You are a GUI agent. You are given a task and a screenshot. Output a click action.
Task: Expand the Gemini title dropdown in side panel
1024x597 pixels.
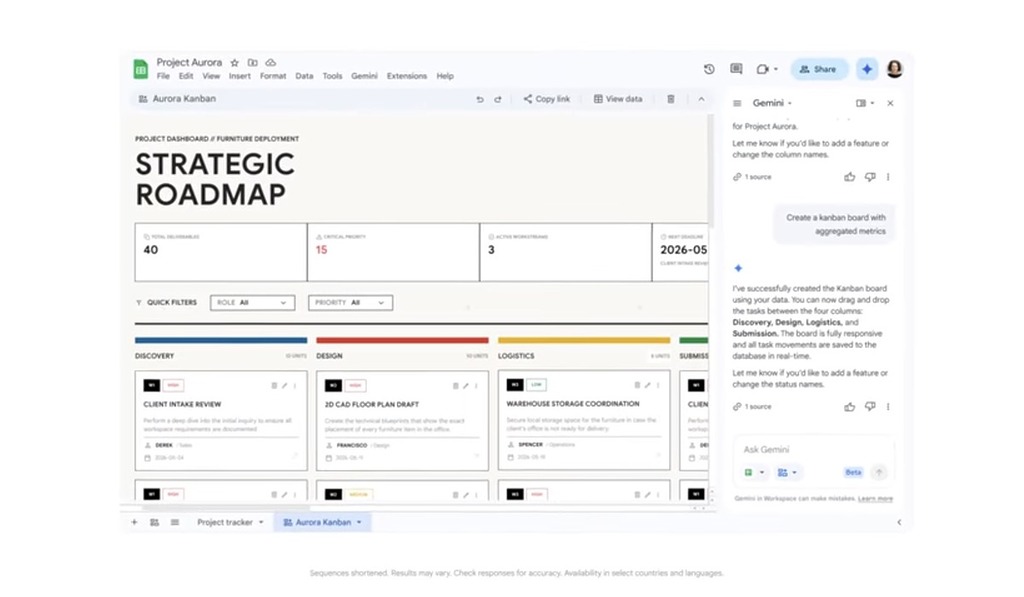tap(789, 103)
